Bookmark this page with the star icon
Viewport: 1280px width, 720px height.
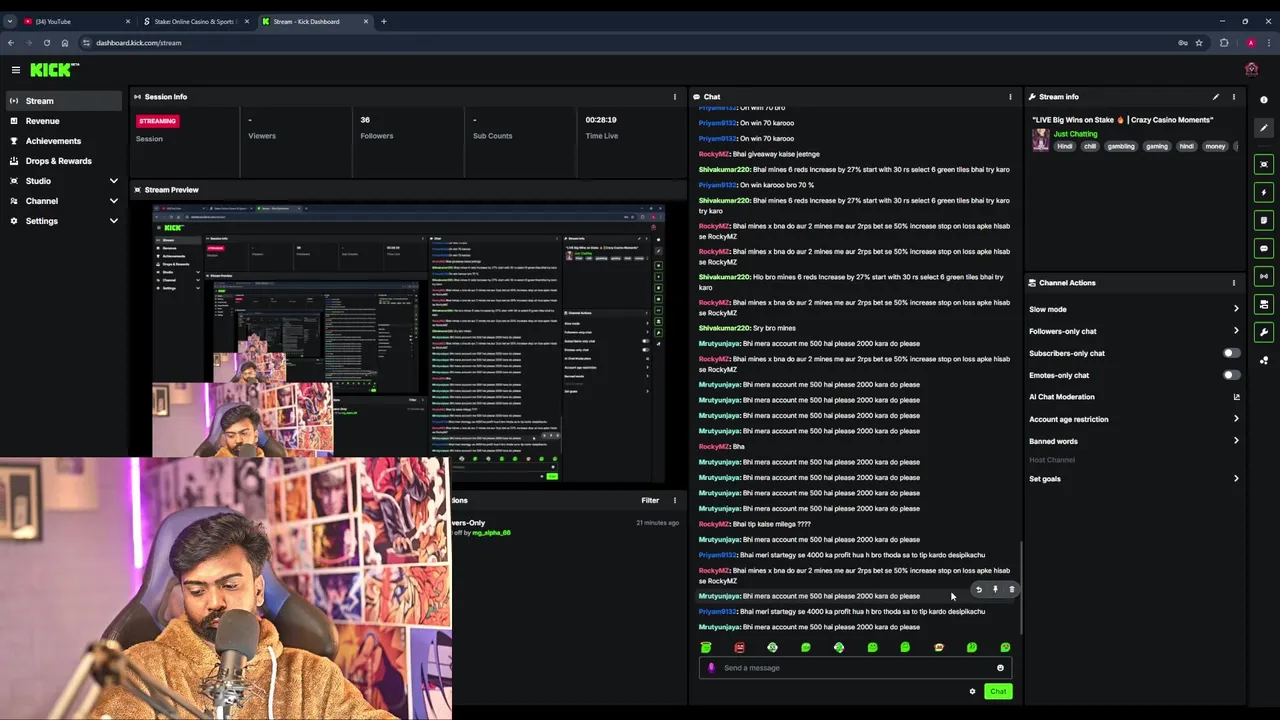[x=1198, y=43]
